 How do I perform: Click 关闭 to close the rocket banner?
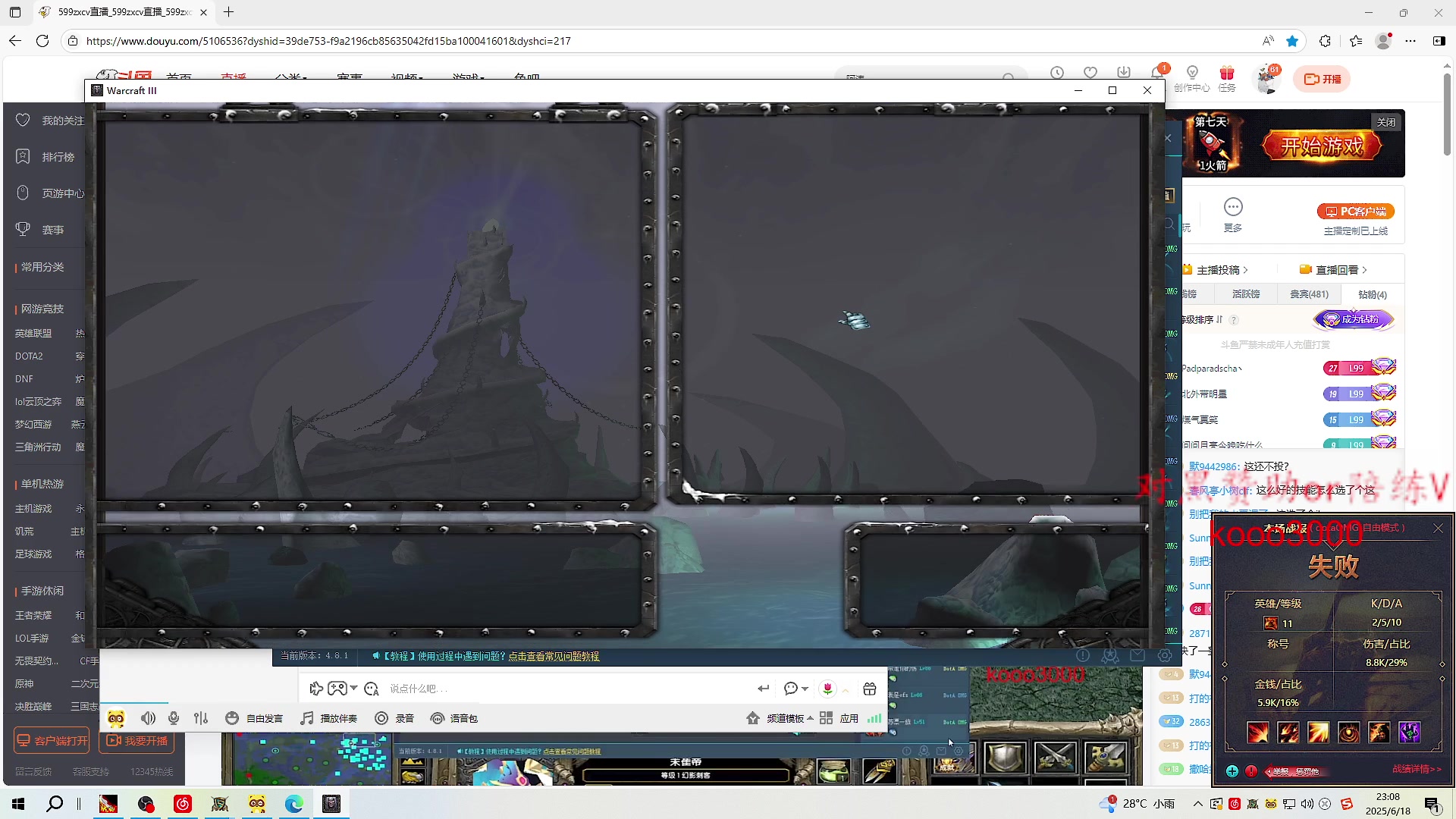point(1386,122)
